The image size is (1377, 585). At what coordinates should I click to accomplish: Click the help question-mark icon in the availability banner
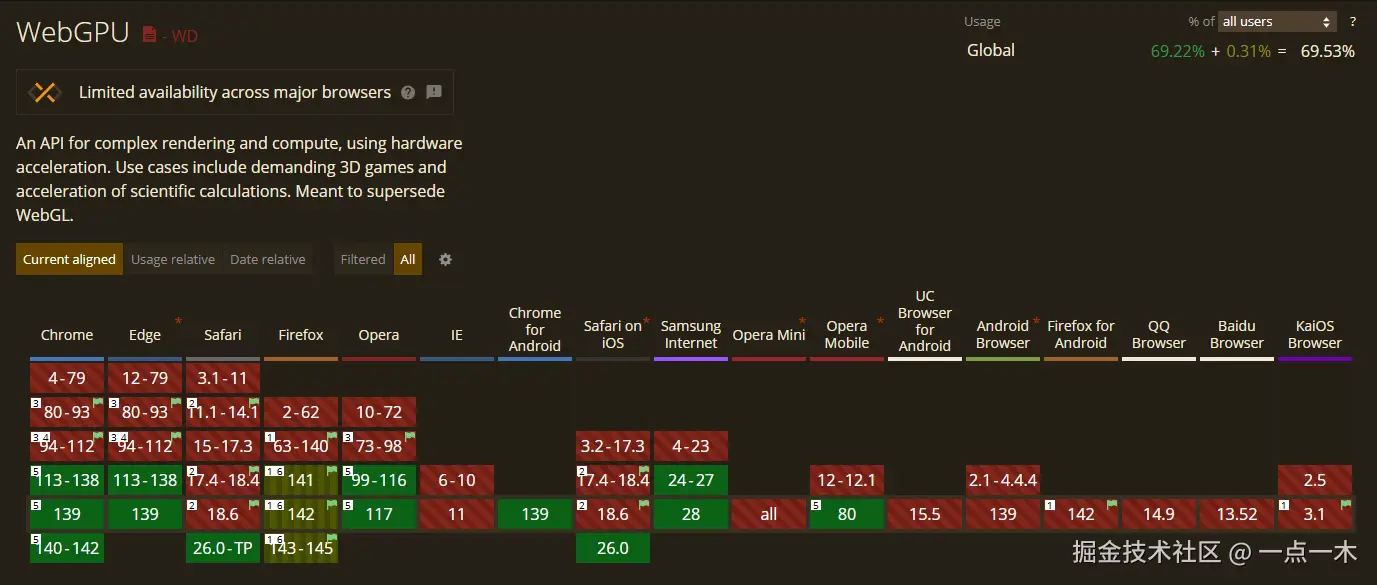(407, 92)
